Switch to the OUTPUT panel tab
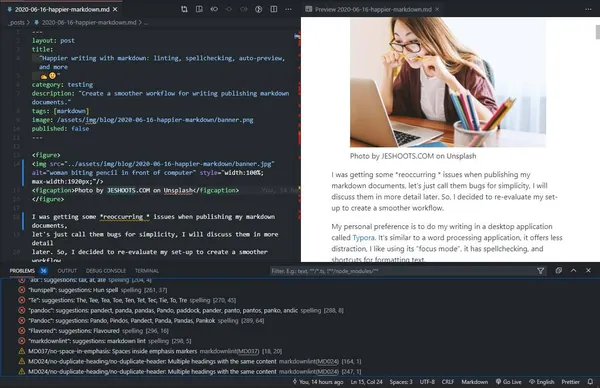This screenshot has height=388, width=600. (67, 271)
